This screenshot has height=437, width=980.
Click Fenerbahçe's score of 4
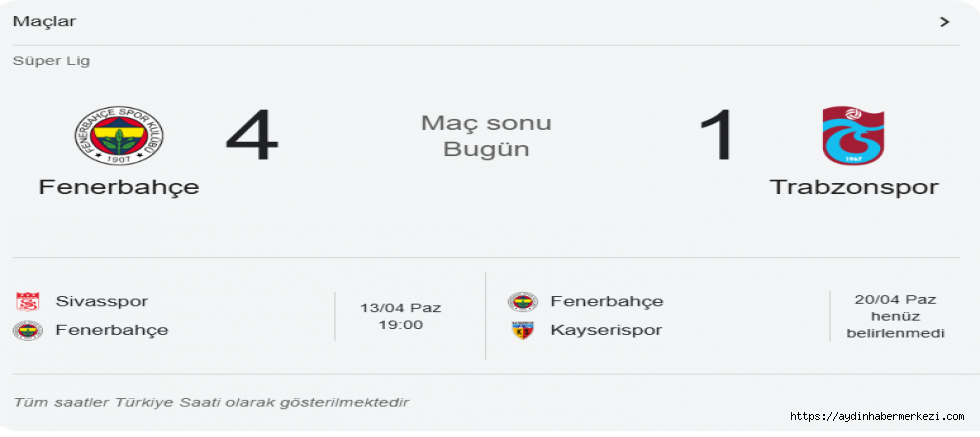point(251,136)
